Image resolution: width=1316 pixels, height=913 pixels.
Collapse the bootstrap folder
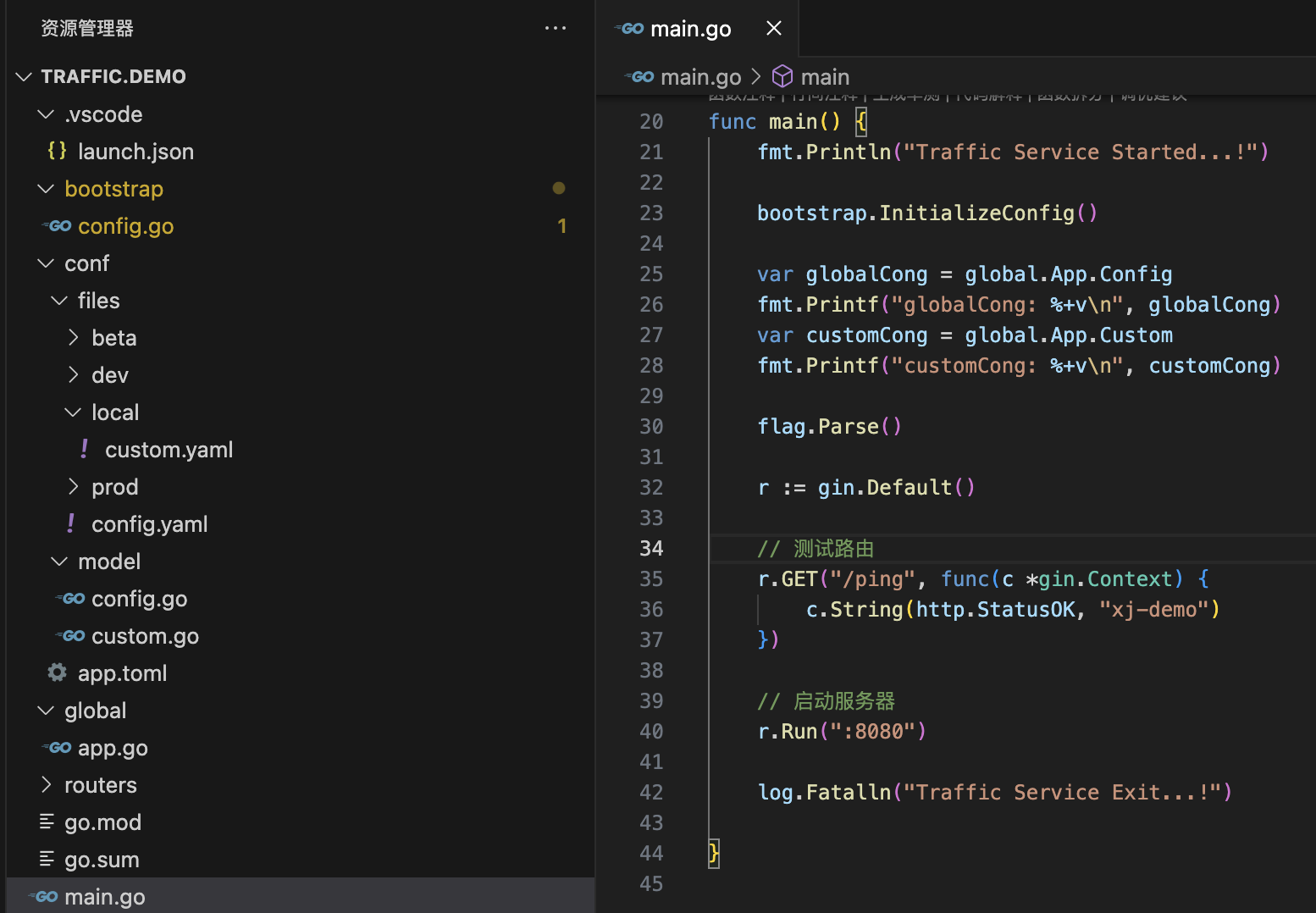(46, 188)
